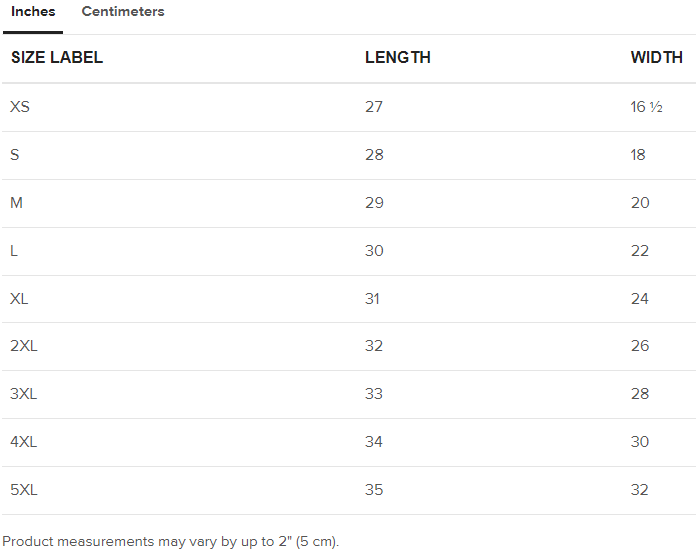The height and width of the screenshot is (550, 696).
Task: Click the M length value 29
Action: [x=374, y=203]
